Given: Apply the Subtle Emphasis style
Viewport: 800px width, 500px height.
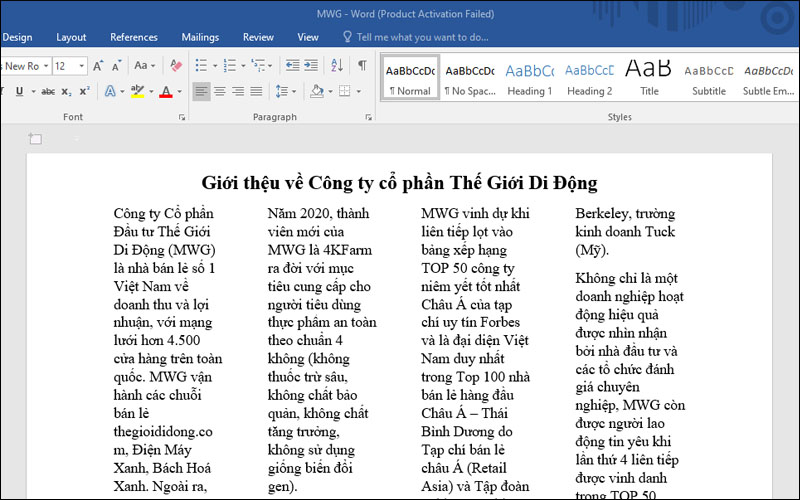Looking at the screenshot, I should pos(768,78).
